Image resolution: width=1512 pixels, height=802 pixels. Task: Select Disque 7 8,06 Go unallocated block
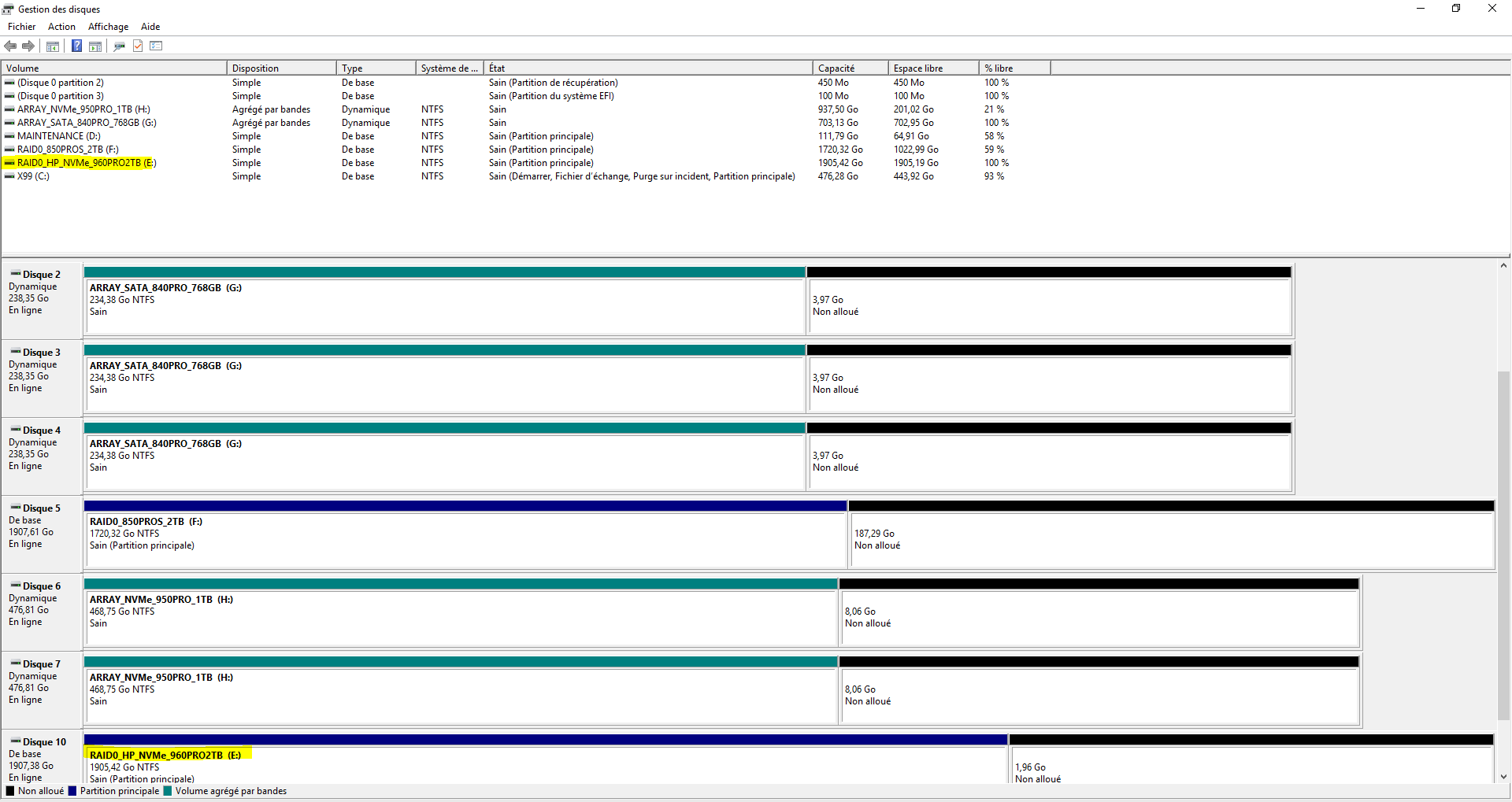click(1099, 690)
